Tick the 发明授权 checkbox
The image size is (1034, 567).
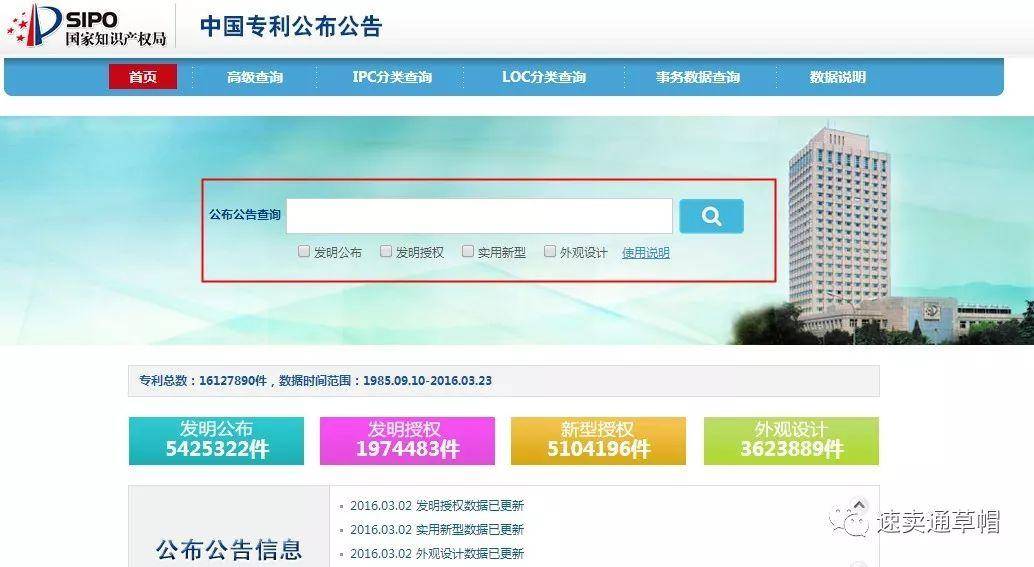[386, 251]
